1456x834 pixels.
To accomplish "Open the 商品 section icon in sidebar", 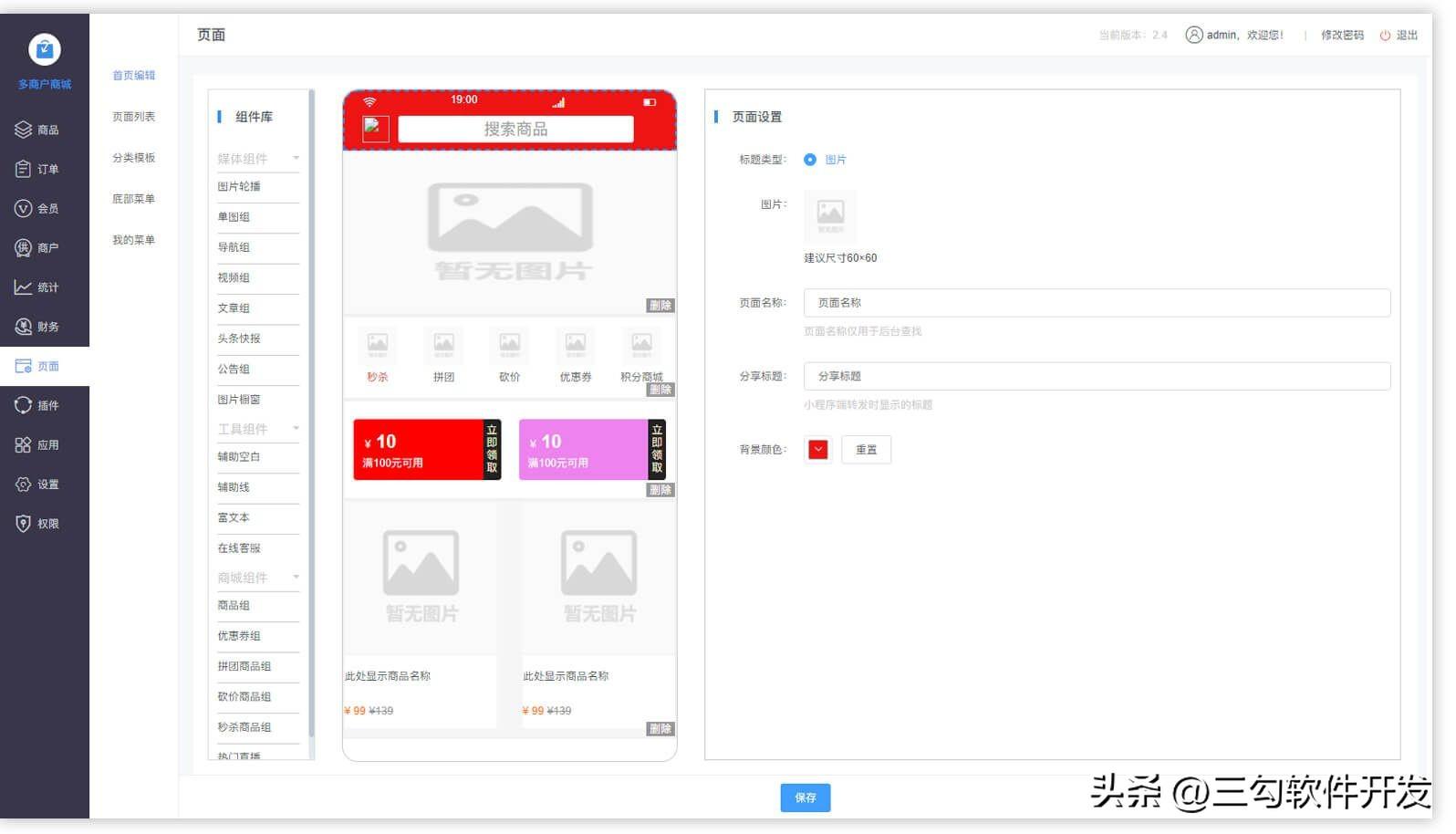I will pos(23,130).
